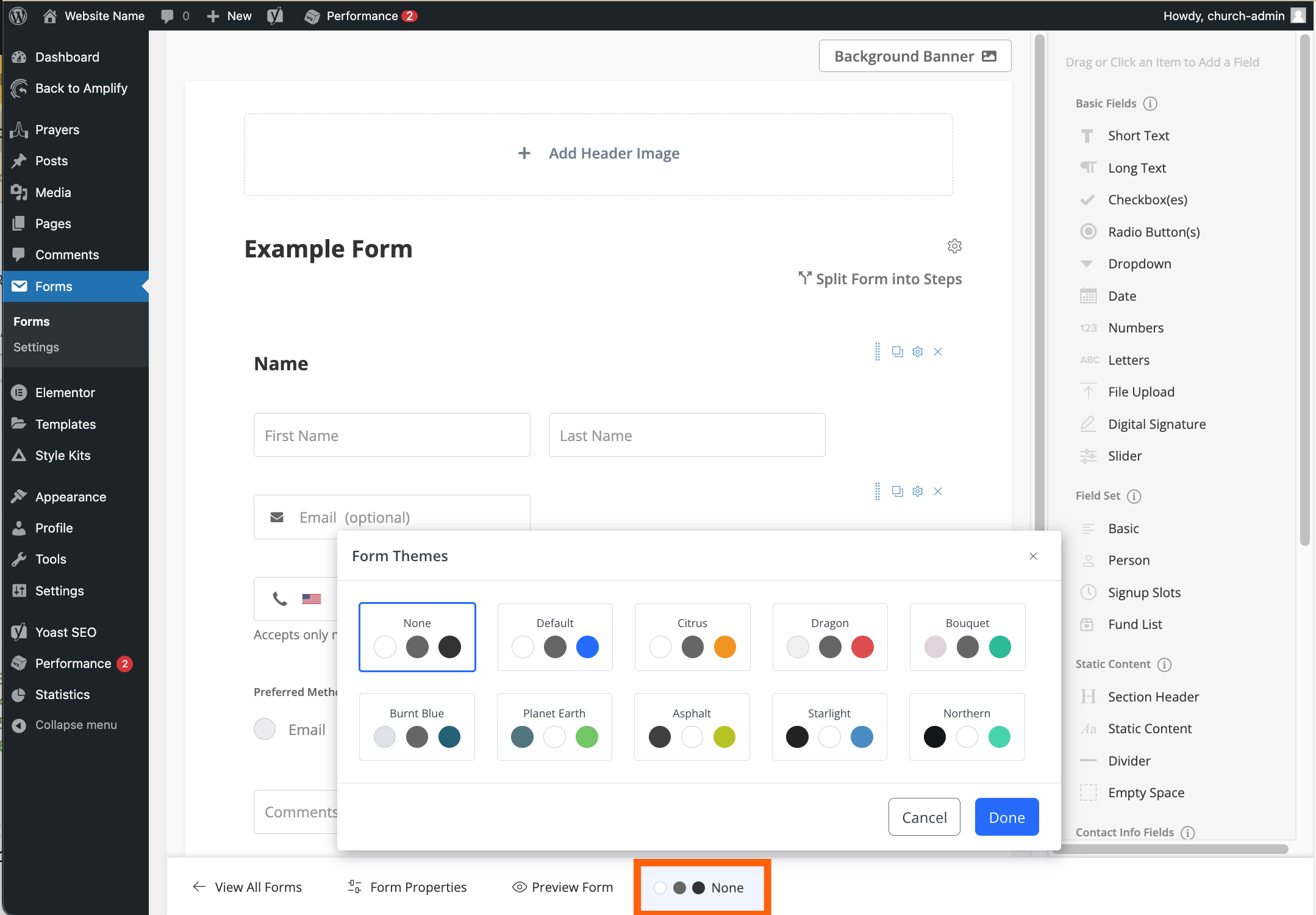
Task: Open the phone country flag selector
Action: pyautogui.click(x=311, y=599)
